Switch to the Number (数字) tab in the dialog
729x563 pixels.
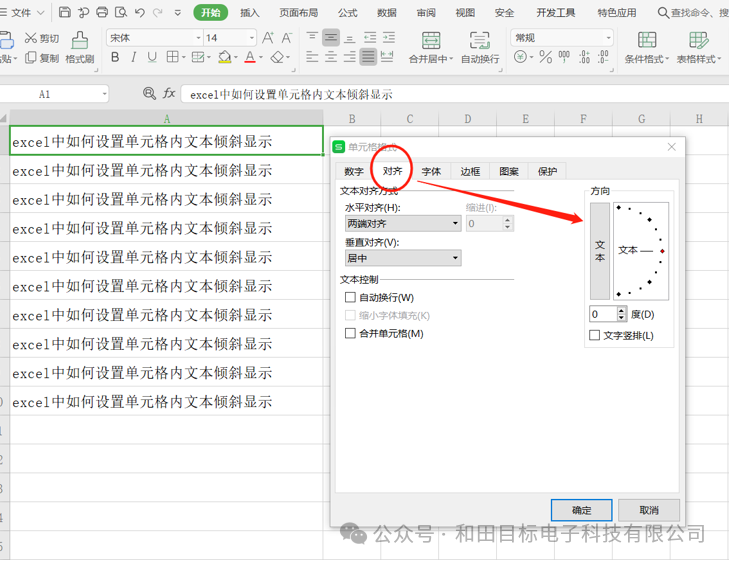click(354, 172)
